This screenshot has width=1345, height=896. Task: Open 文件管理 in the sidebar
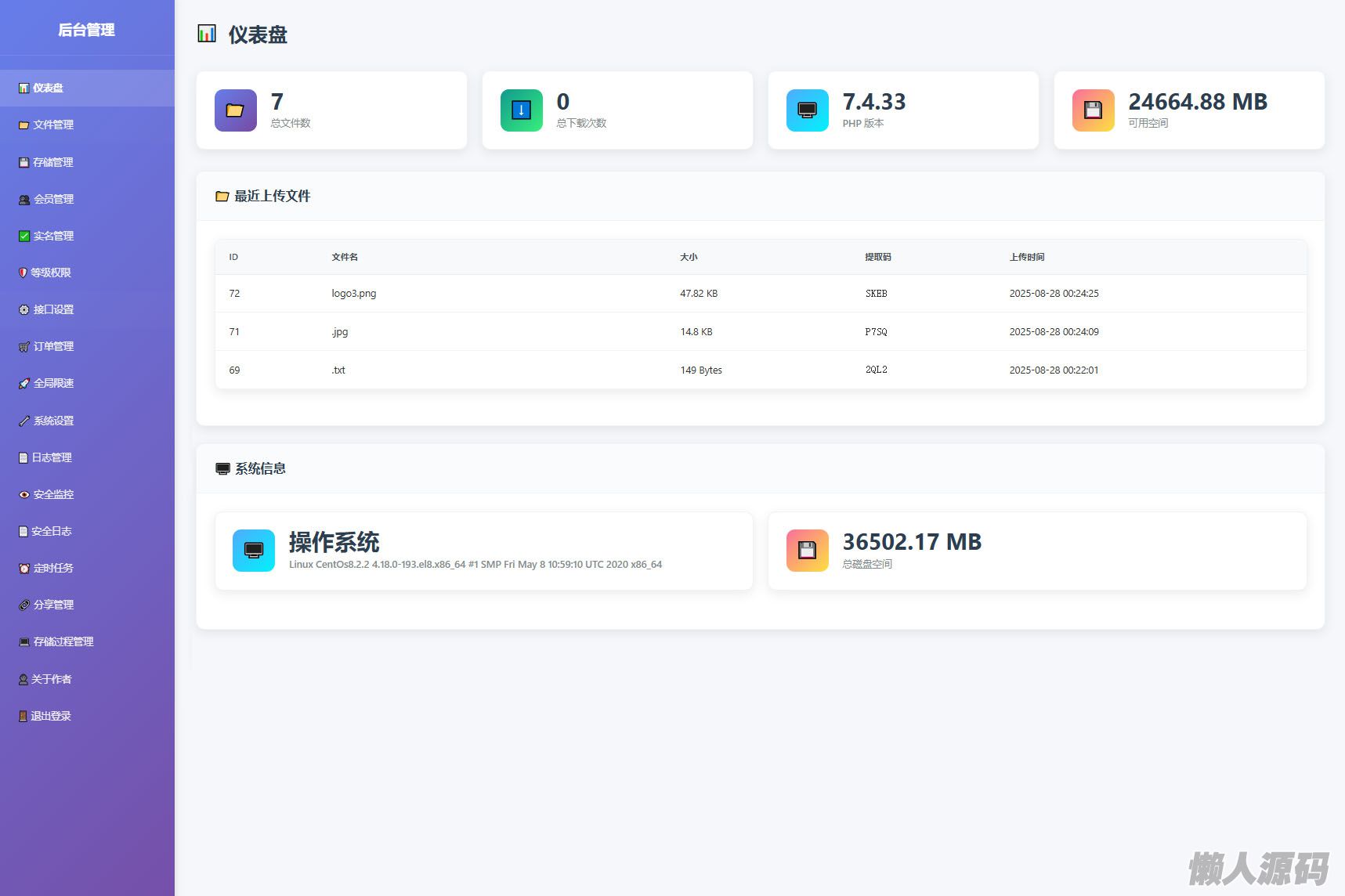point(52,125)
